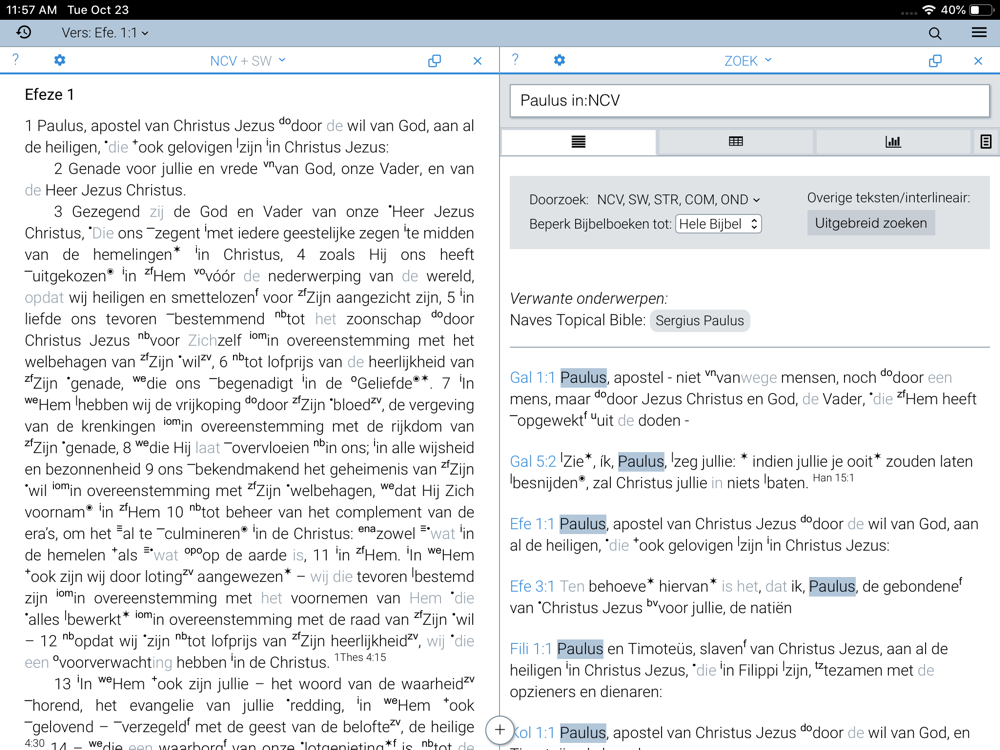Click the word Genade in verse 2

94,168
